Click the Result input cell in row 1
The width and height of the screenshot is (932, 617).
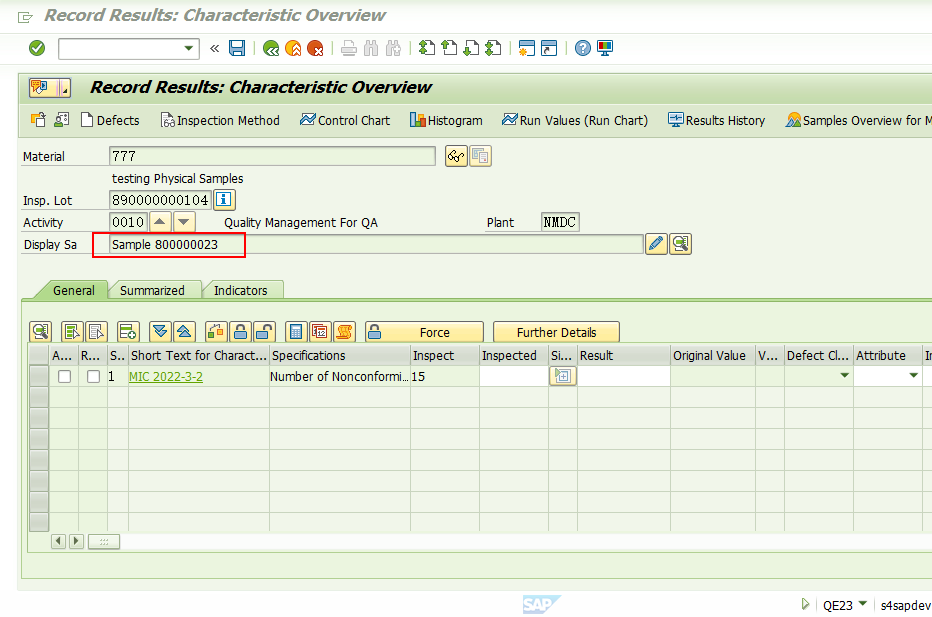624,376
